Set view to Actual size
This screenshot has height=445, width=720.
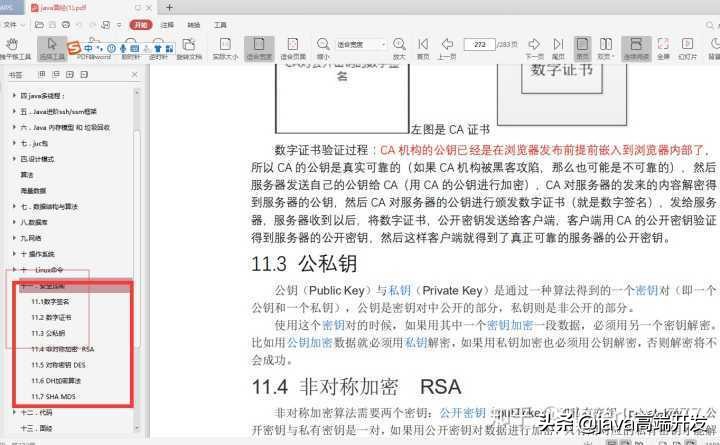[225, 48]
